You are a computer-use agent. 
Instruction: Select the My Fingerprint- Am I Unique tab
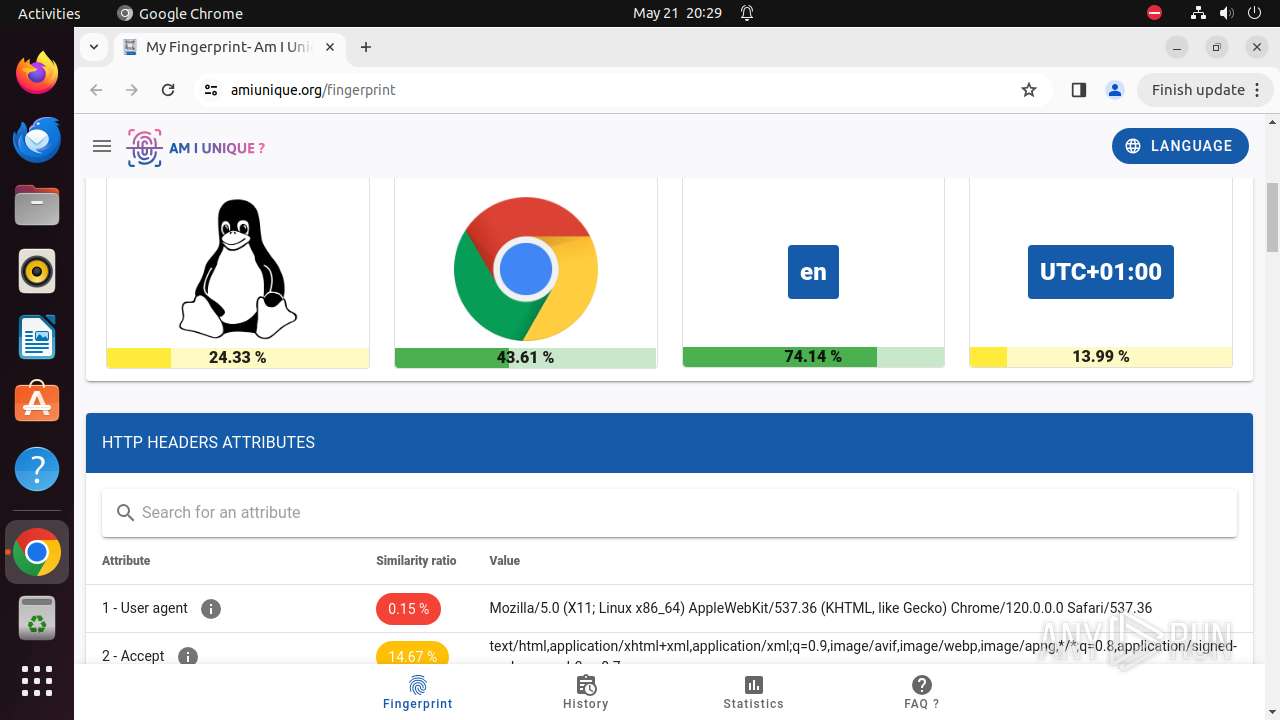228,47
